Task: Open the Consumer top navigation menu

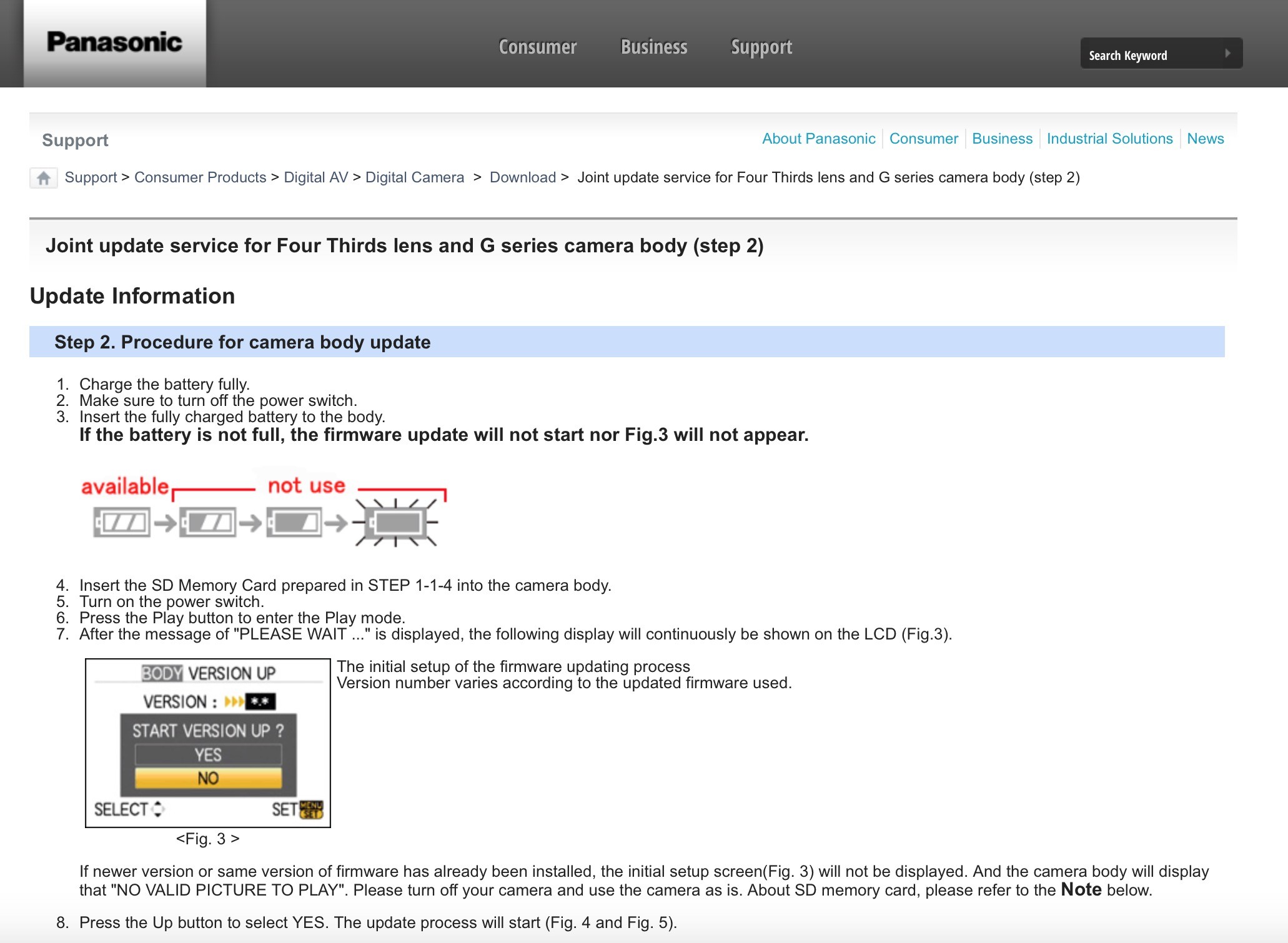Action: point(537,47)
